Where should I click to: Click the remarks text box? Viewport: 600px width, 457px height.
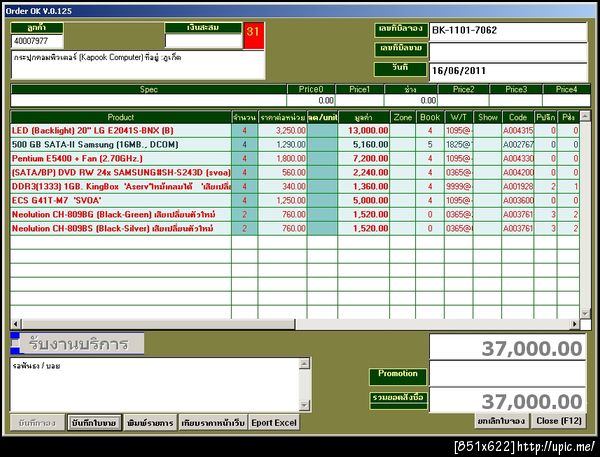[155, 385]
